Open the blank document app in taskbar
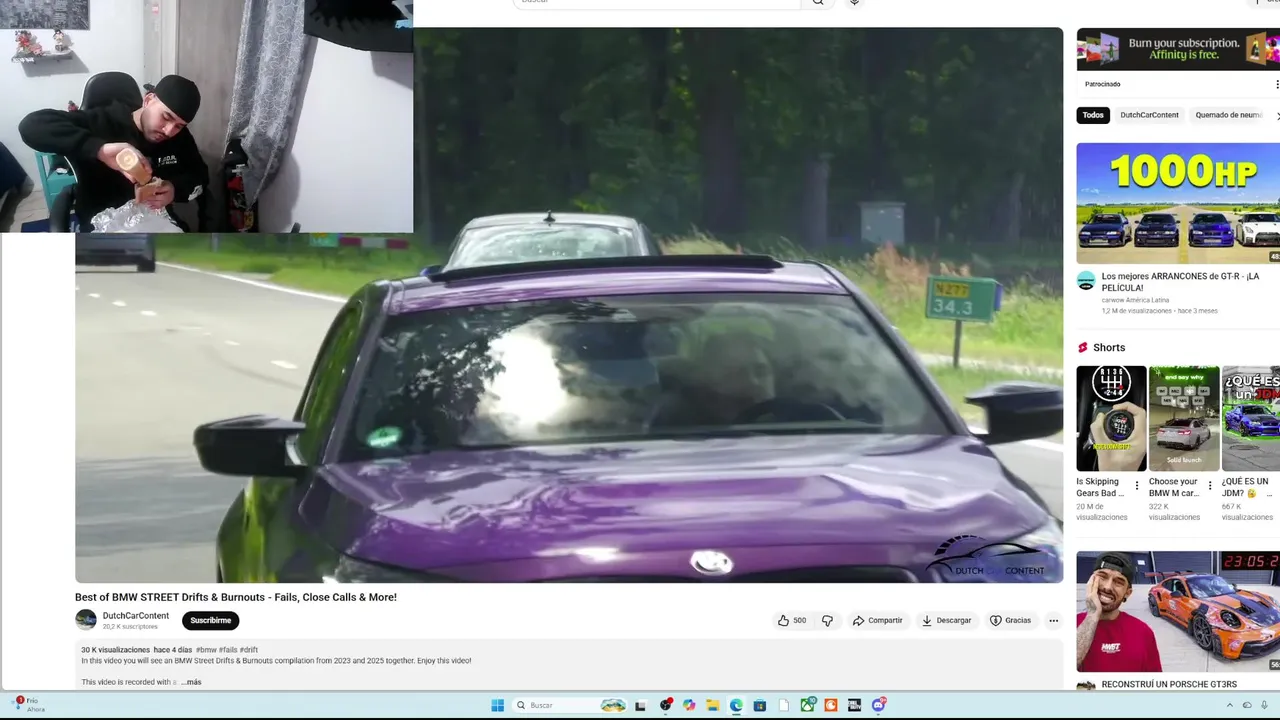The image size is (1280, 720). pos(784,705)
